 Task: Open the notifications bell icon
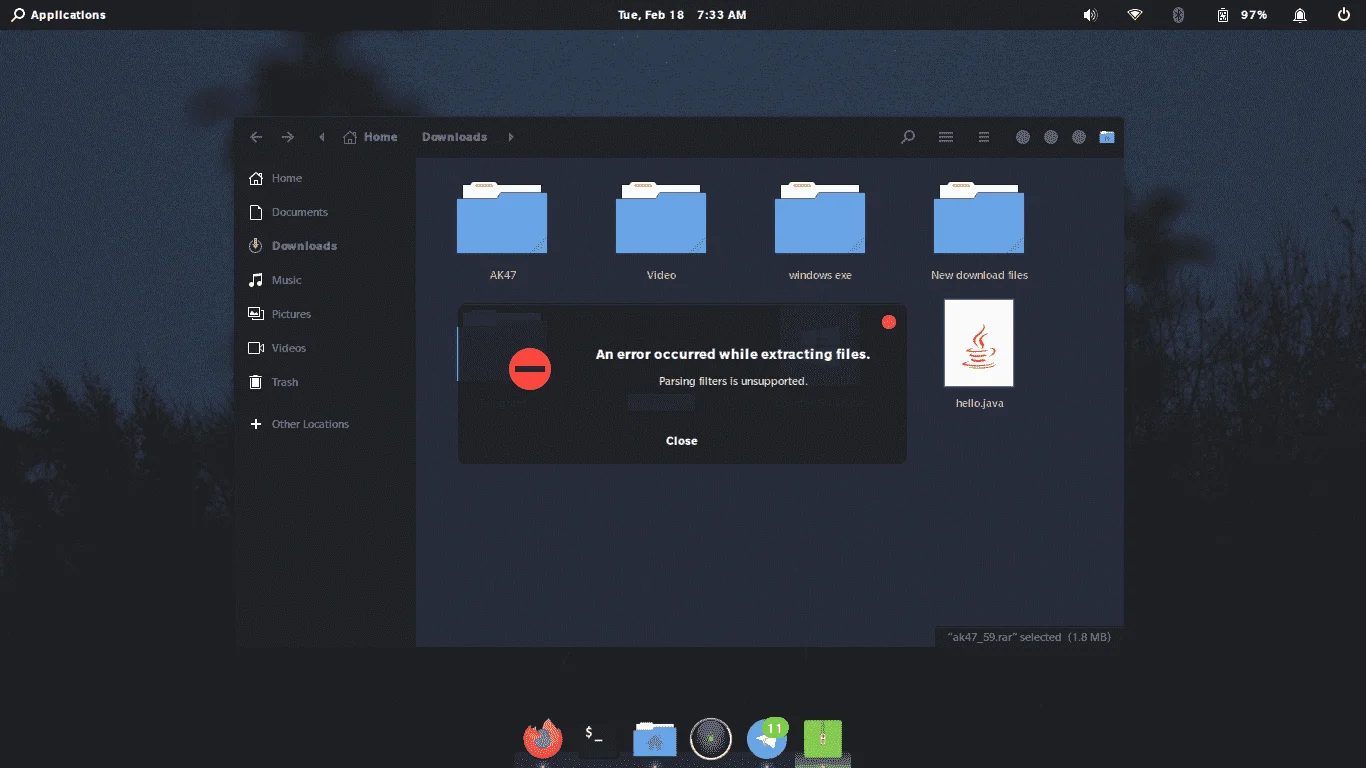pyautogui.click(x=1300, y=15)
